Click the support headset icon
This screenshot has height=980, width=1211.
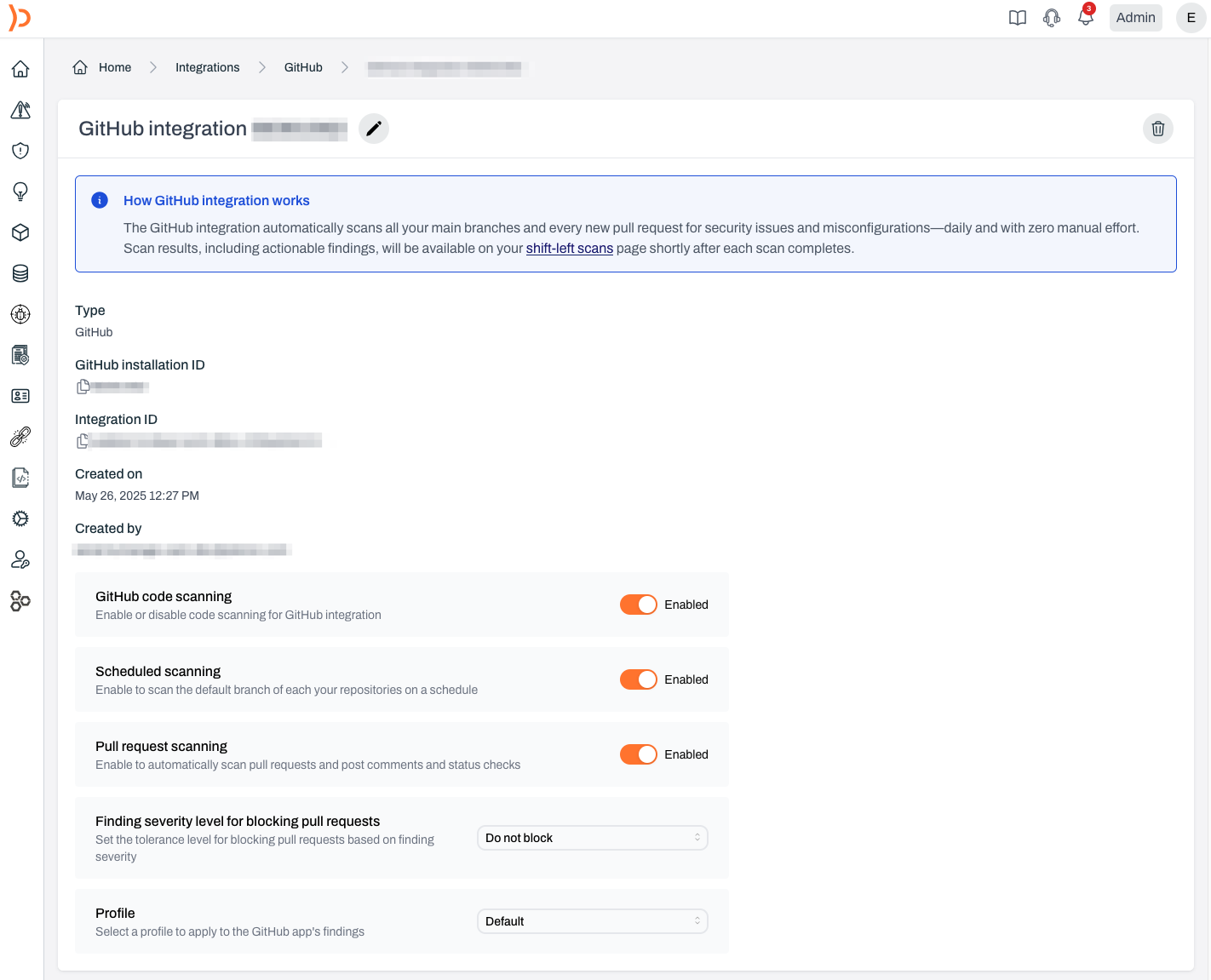[1051, 17]
